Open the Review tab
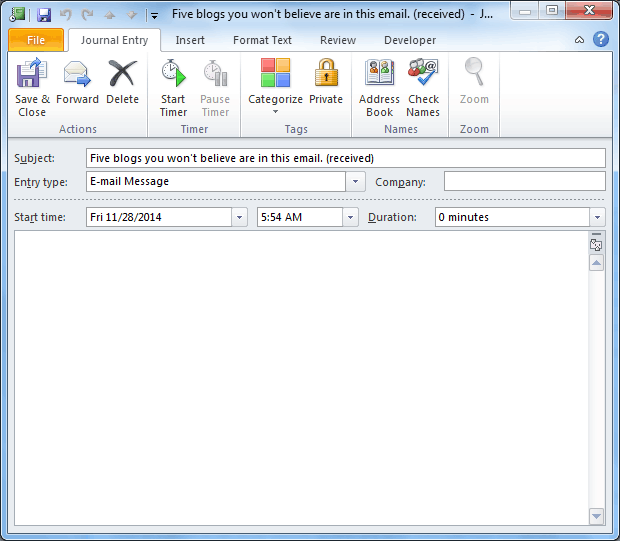The width and height of the screenshot is (620, 541). pyautogui.click(x=338, y=40)
